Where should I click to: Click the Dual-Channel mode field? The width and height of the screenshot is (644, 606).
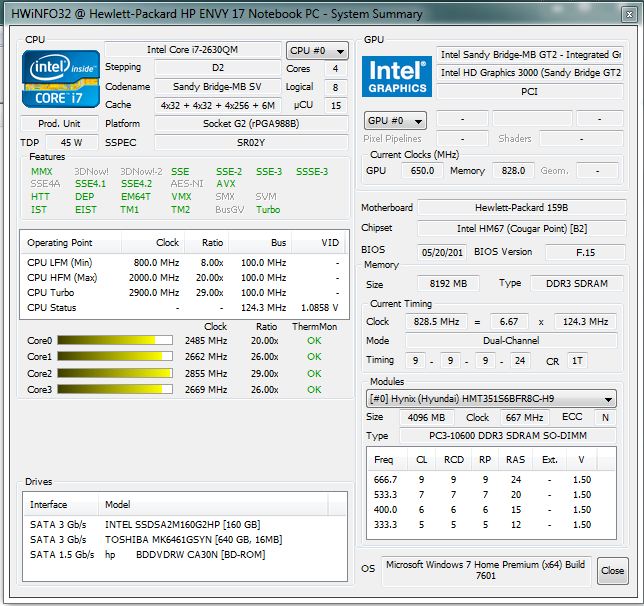click(x=511, y=341)
